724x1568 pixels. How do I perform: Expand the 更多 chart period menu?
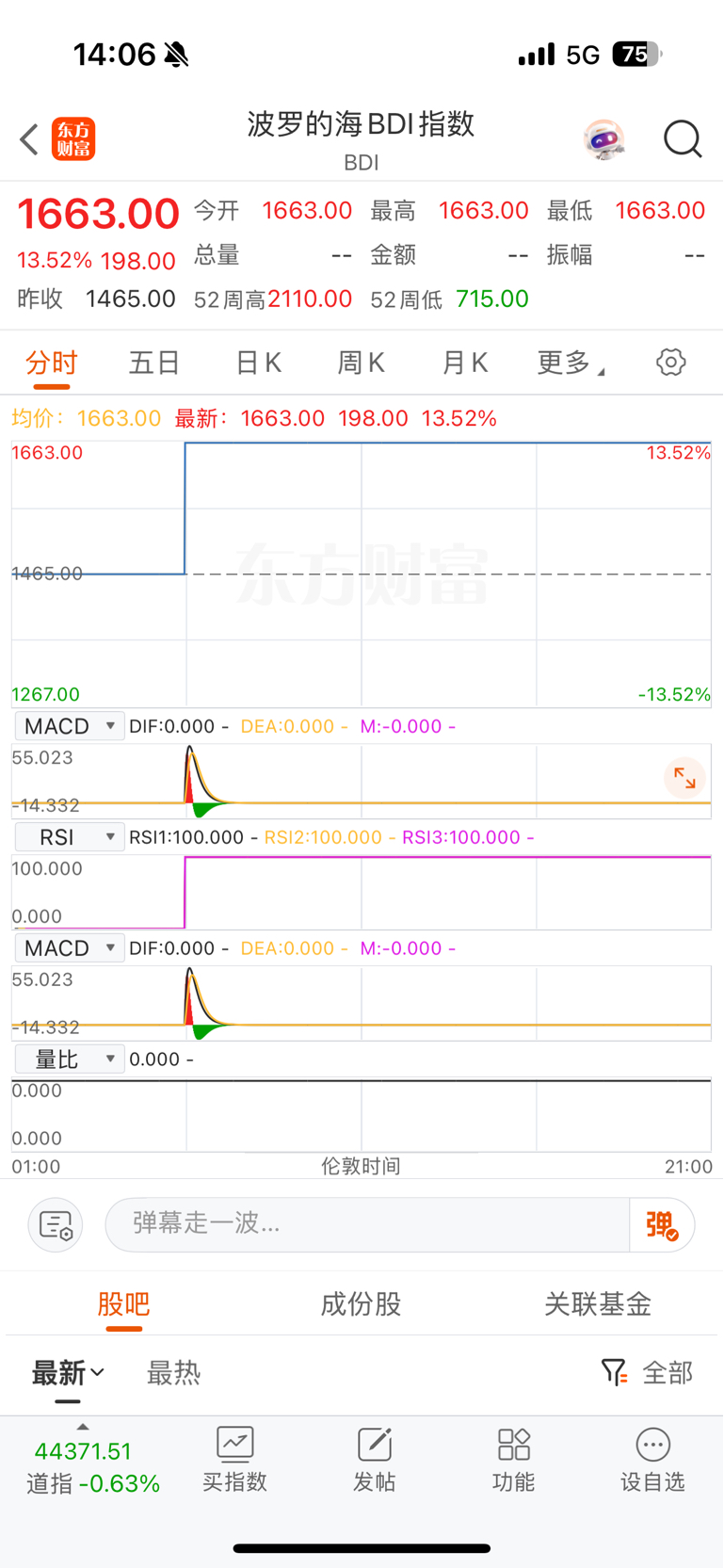pyautogui.click(x=571, y=363)
